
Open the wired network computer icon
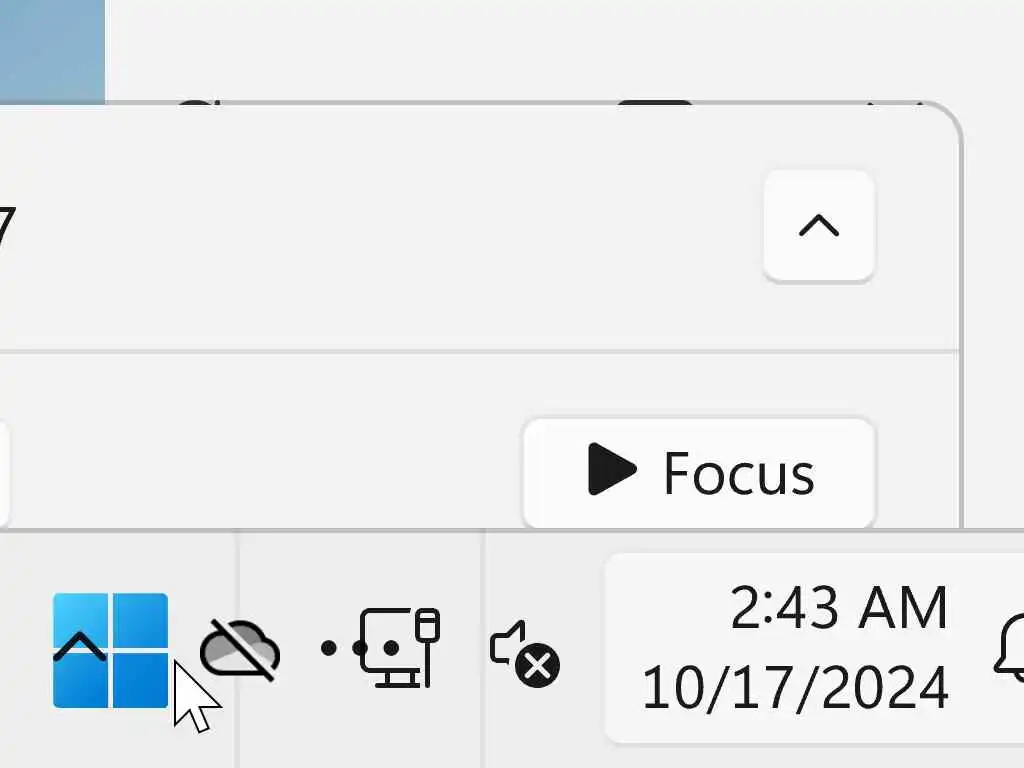tap(400, 648)
